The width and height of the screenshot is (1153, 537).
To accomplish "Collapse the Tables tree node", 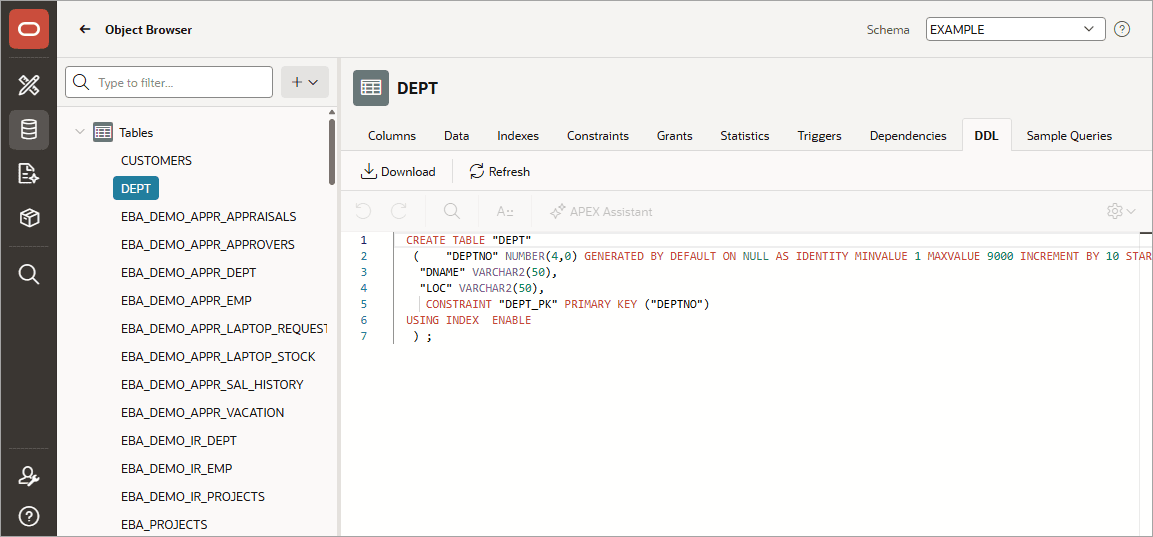I will click(80, 132).
